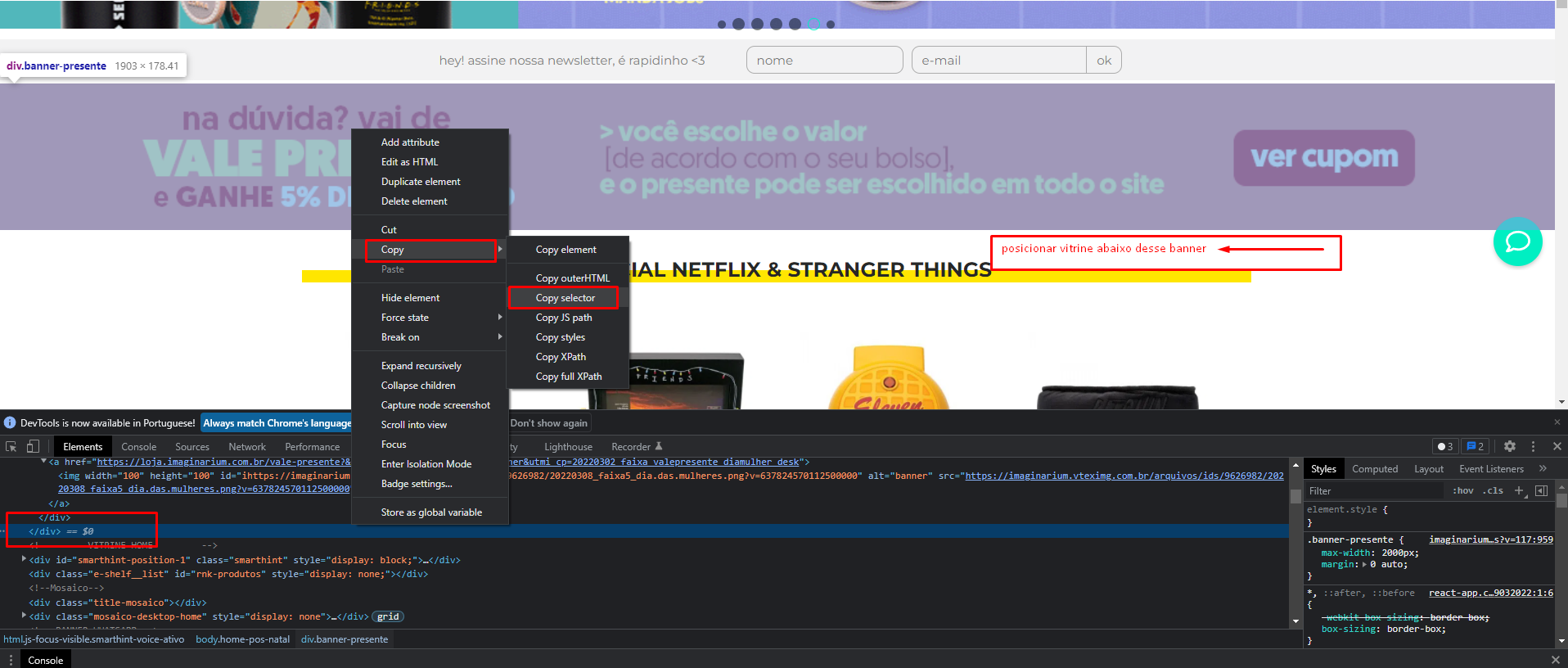Select Add attribute menu entry
Viewport: 1568px width, 668px height.
click(430, 142)
